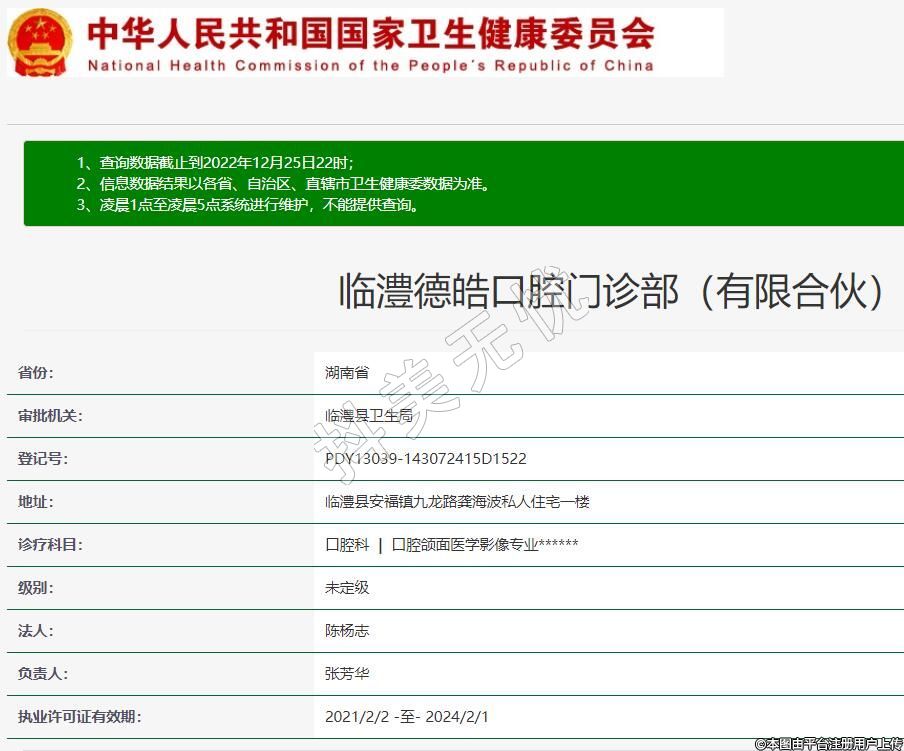904x751 pixels.
Task: Click the copyright note 本图由平台注册用户上传
Action: [829, 743]
